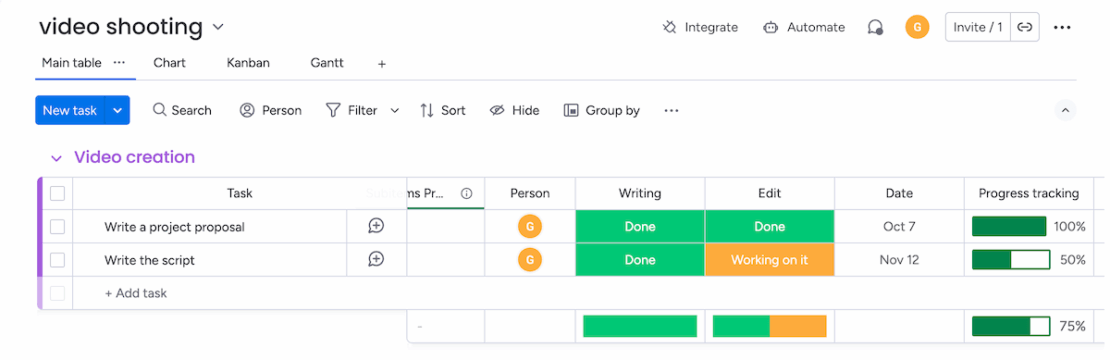Start conversation on Write a project proposal
This screenshot has height=360, width=1110.
pos(376,226)
